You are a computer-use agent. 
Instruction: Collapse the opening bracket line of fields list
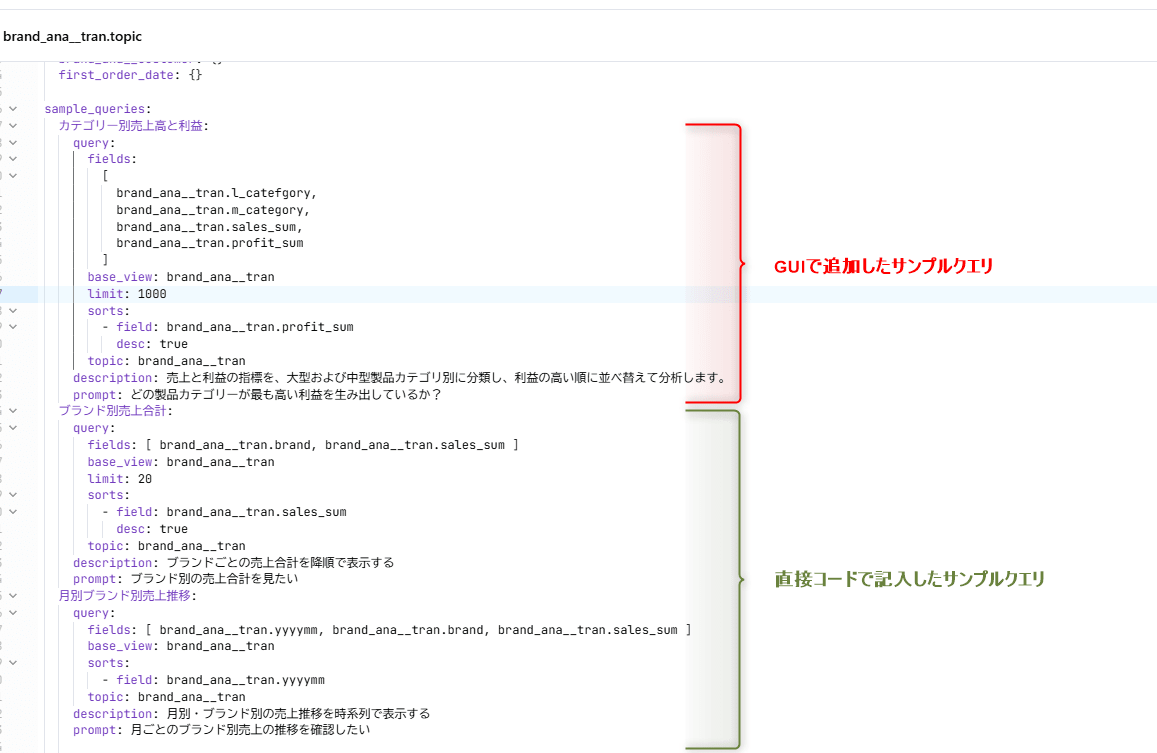tap(13, 176)
